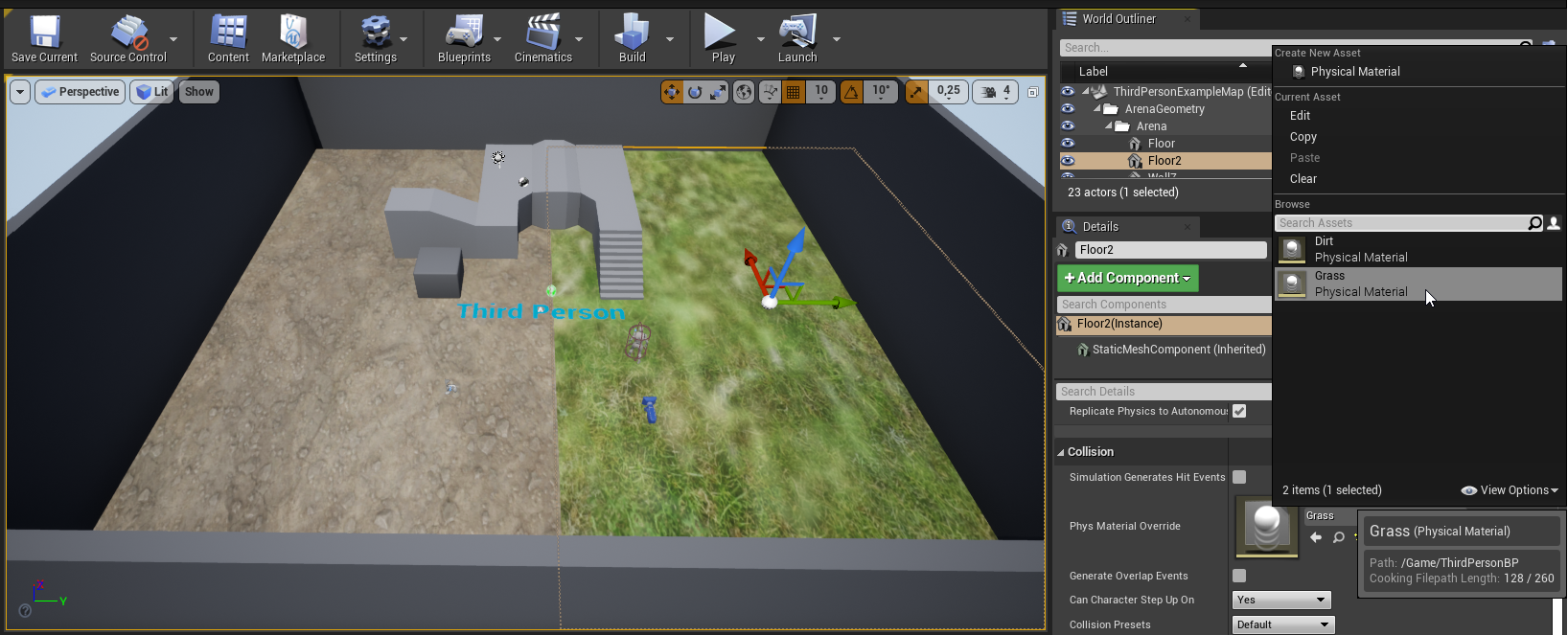Click the Search Components field
1568x635 pixels.
[x=1164, y=305]
